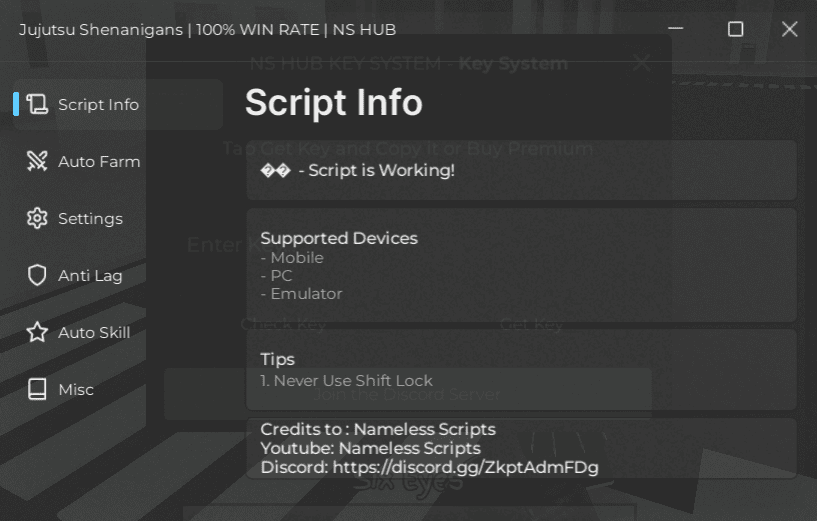
Task: Close the Key System dialog behind
Action: (x=641, y=63)
